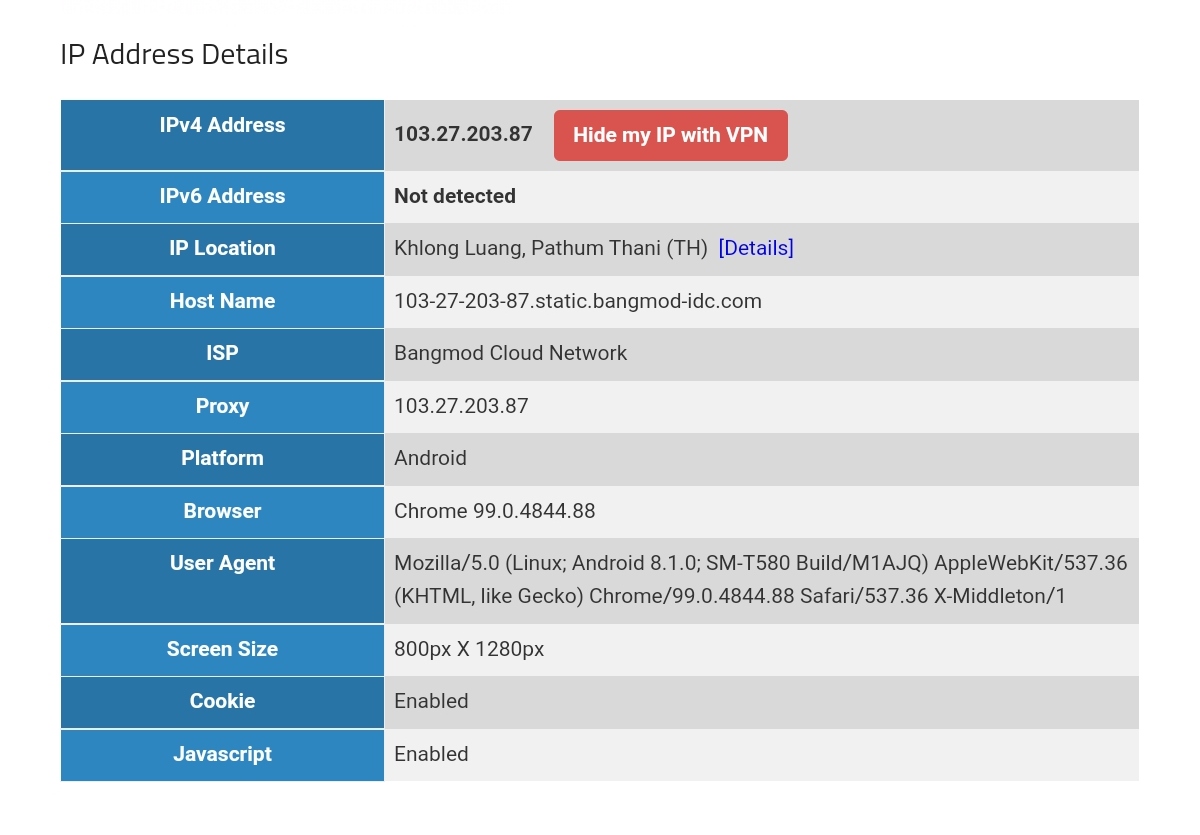Click the Host Name row label
Image resolution: width=1200 pixels, height=835 pixels.
pos(222,301)
